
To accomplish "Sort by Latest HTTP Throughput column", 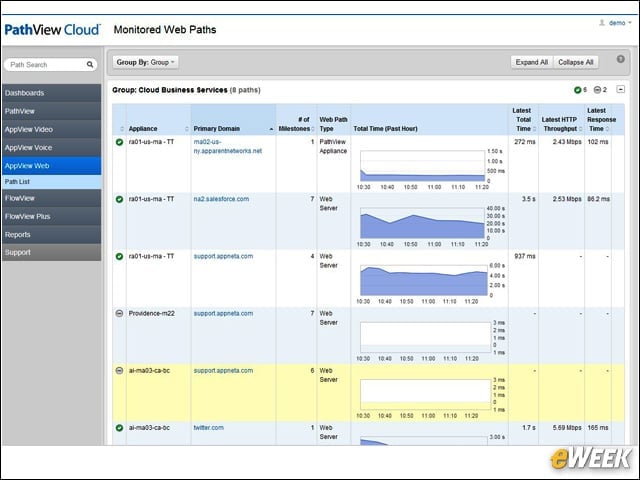I will tap(561, 120).
